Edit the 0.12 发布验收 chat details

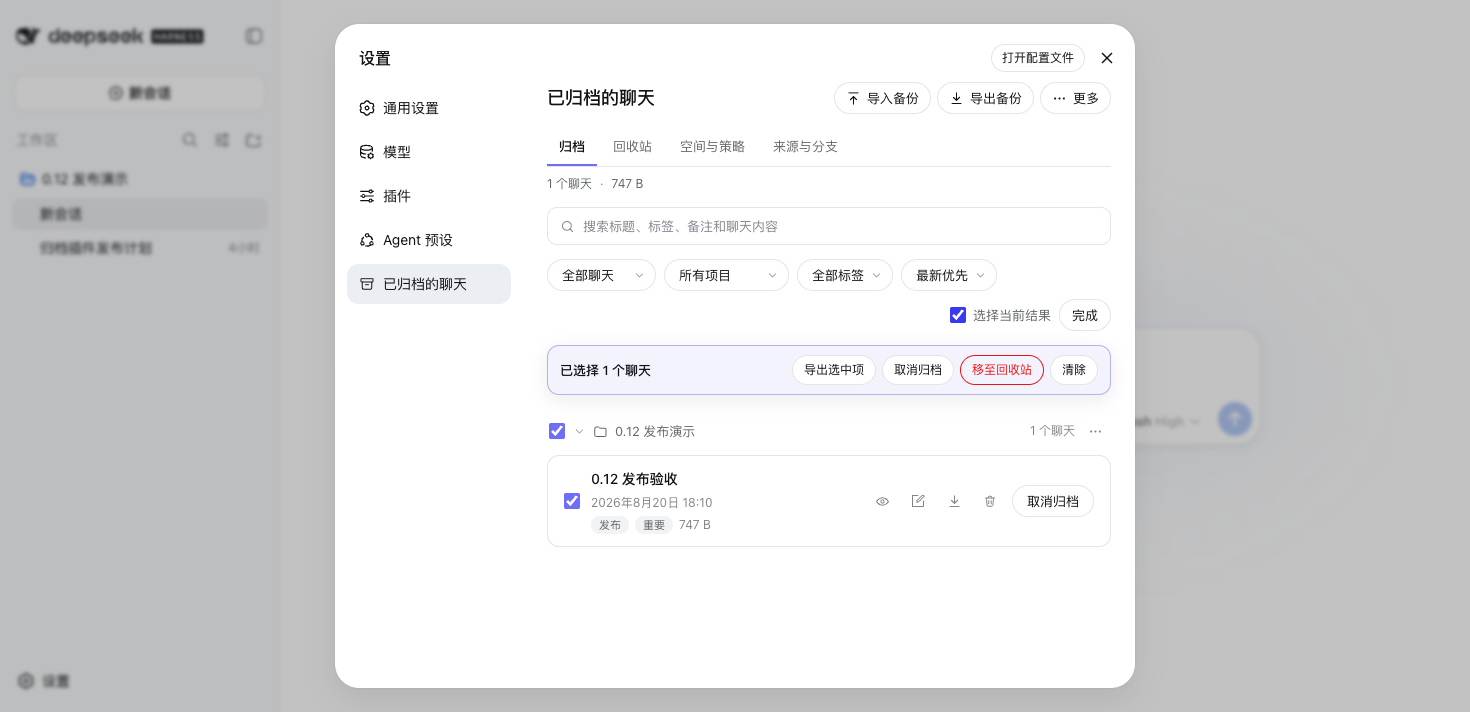(918, 501)
